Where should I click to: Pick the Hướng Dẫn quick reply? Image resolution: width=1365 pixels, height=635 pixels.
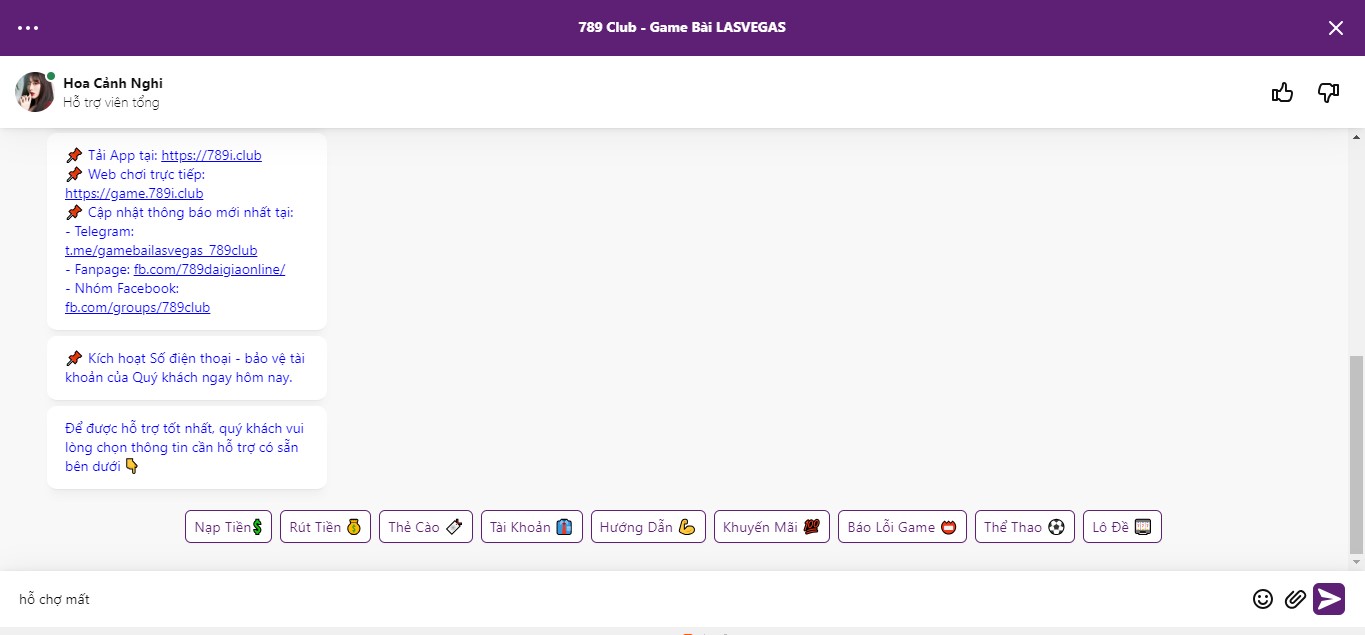click(x=648, y=527)
